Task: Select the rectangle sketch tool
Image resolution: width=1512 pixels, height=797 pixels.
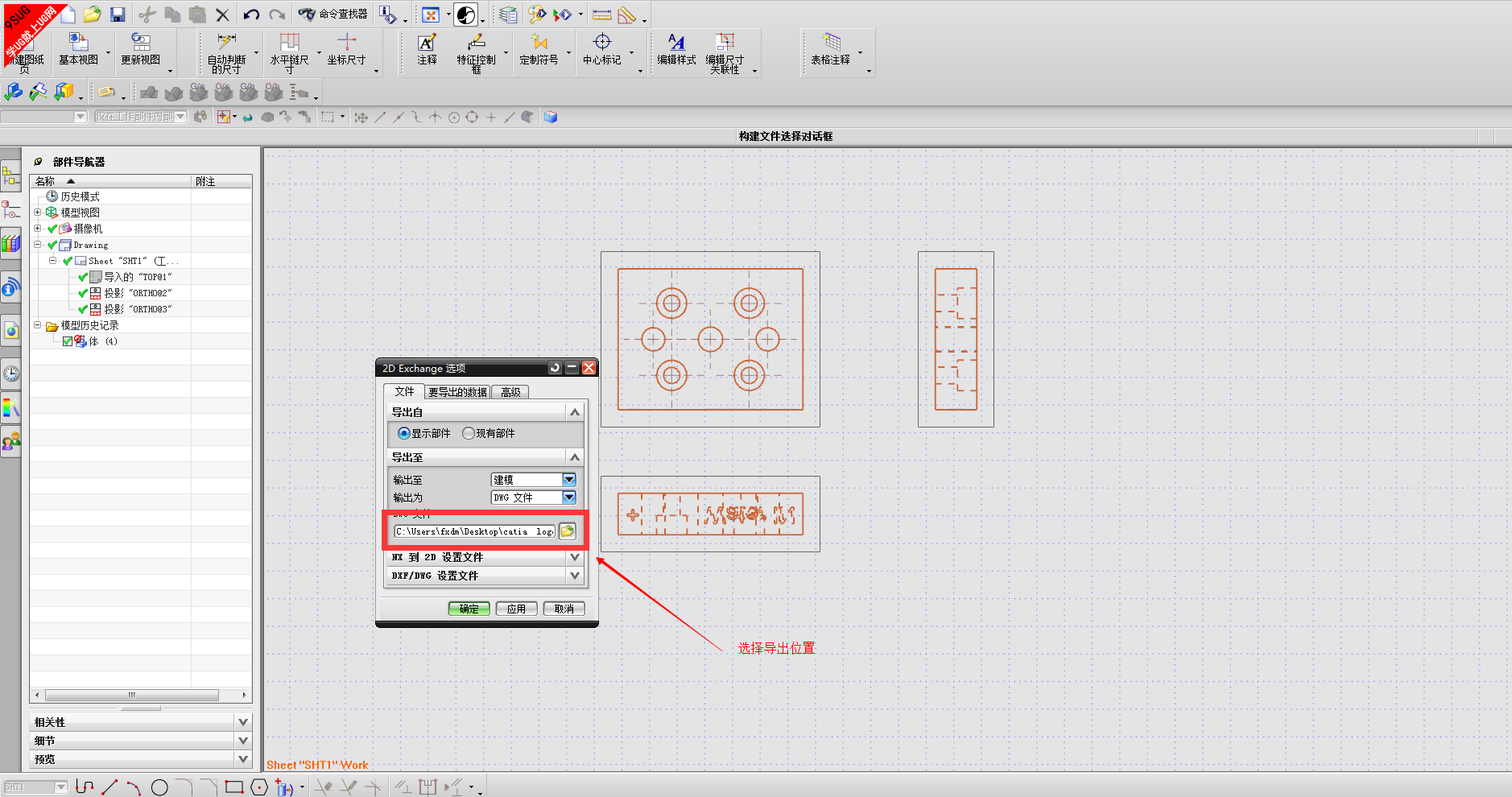Action: (x=234, y=787)
